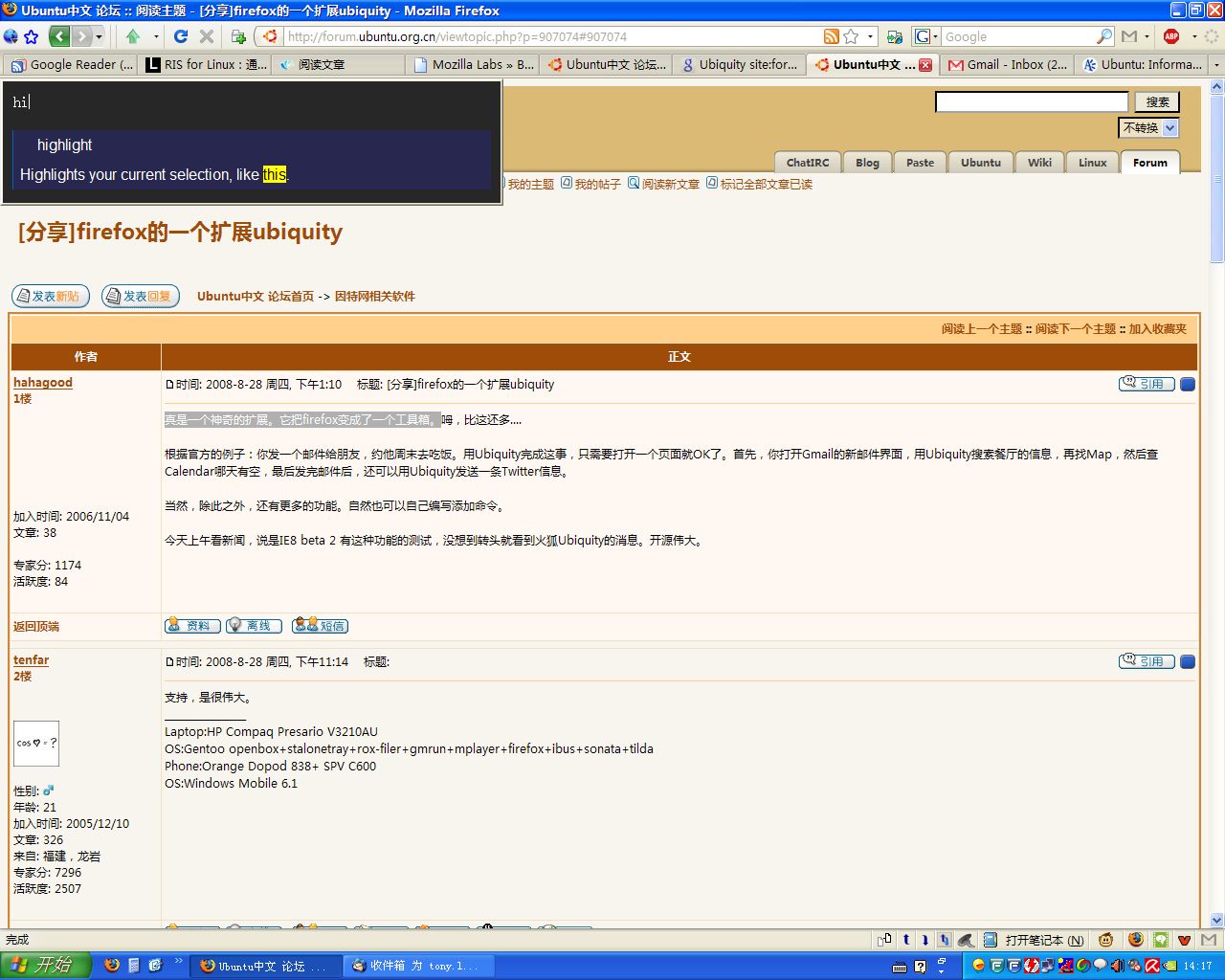This screenshot has height=980, width=1225.
Task: Switch to Ubuntu: Informa... tab
Action: click(1142, 64)
